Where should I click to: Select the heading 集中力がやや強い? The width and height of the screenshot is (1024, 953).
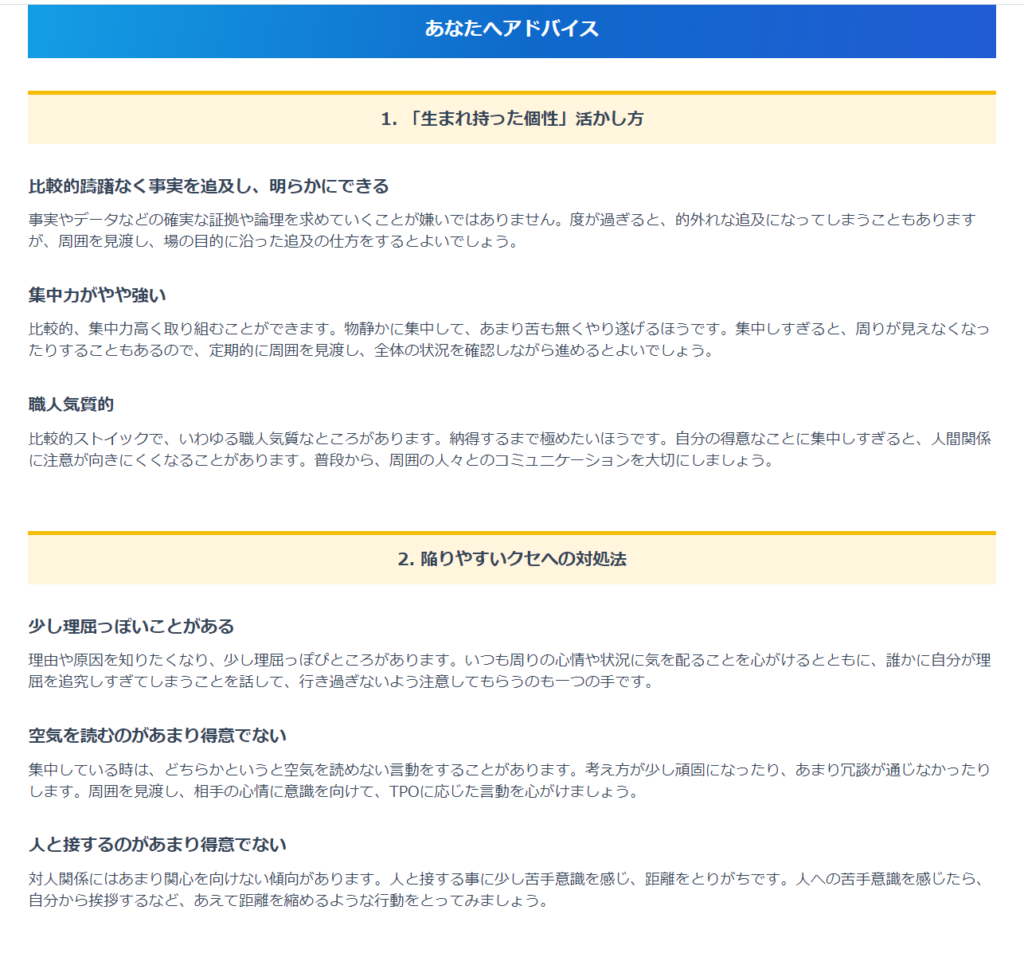[x=97, y=295]
